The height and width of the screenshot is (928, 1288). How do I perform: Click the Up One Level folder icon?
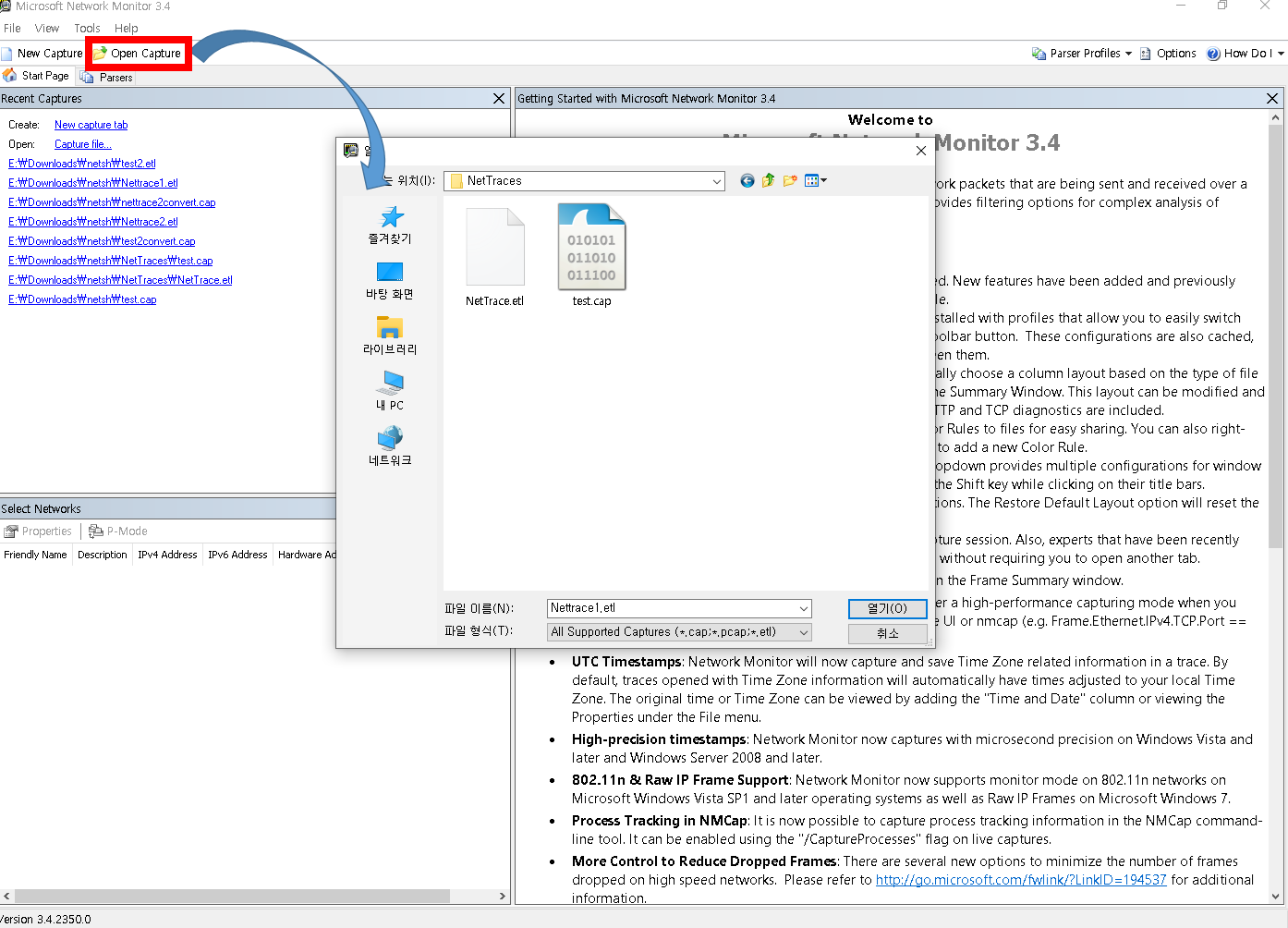click(769, 181)
